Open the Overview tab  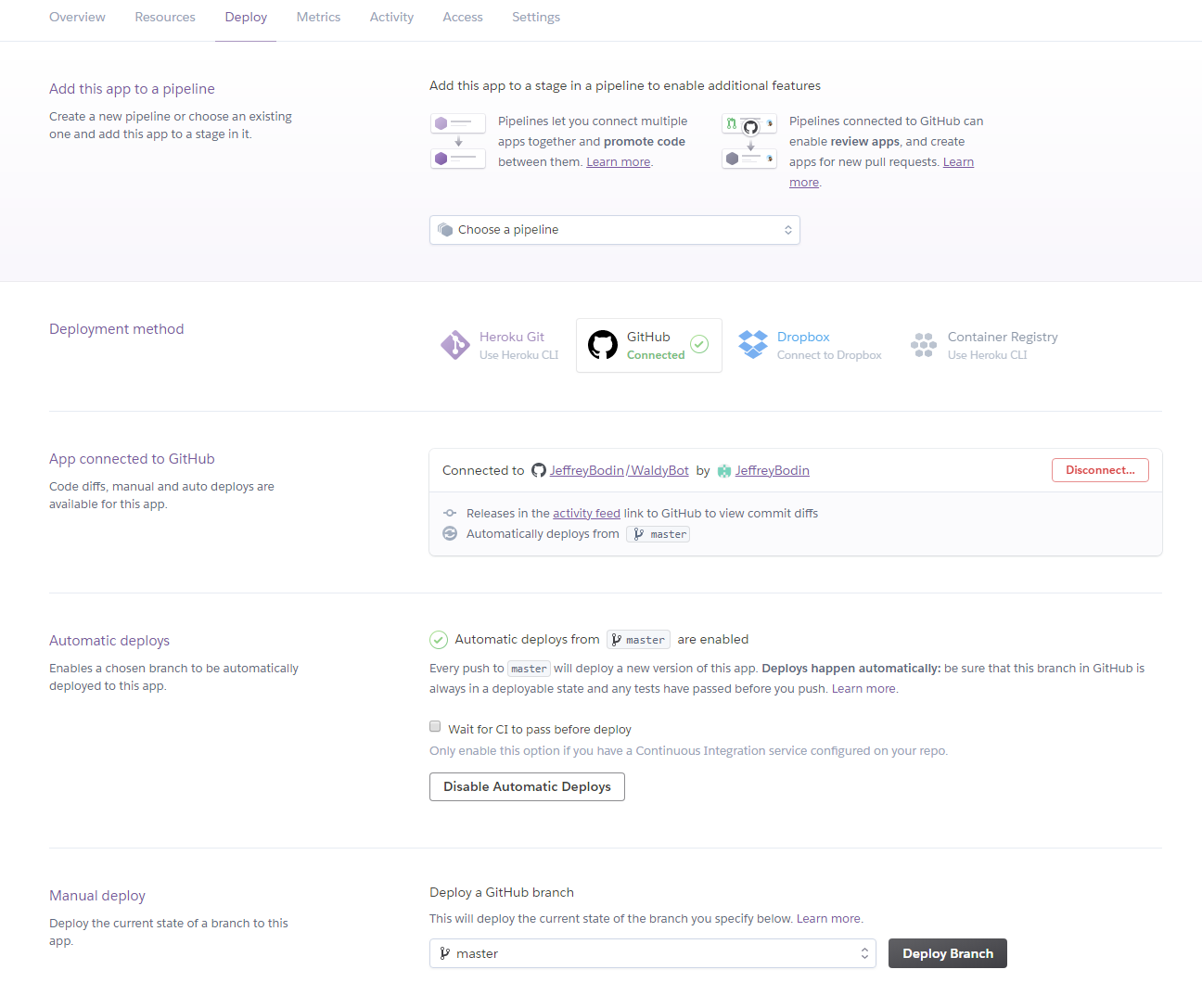click(x=77, y=17)
